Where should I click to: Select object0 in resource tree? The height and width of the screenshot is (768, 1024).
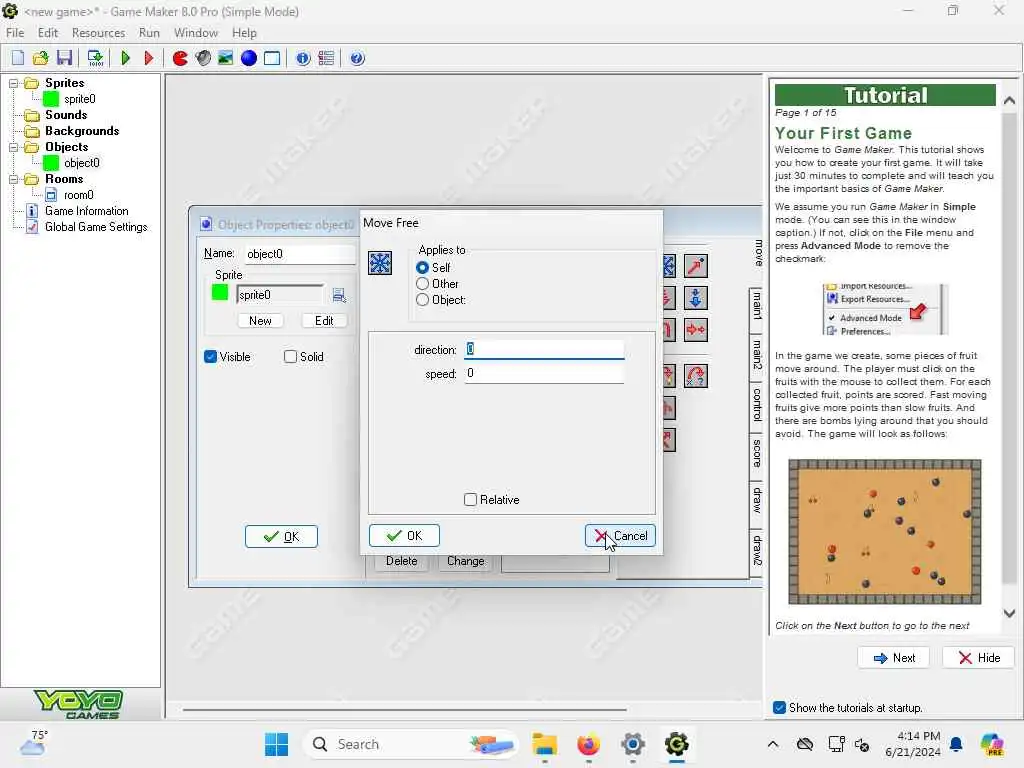click(x=82, y=163)
